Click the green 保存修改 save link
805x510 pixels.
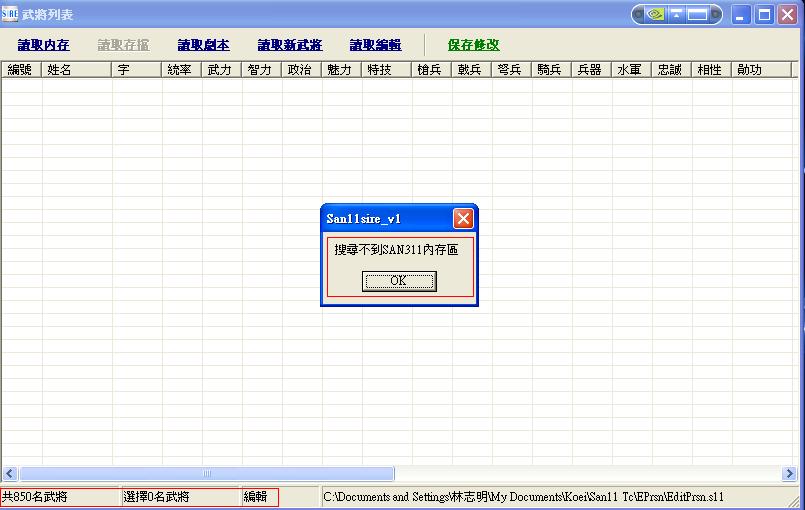click(x=473, y=45)
